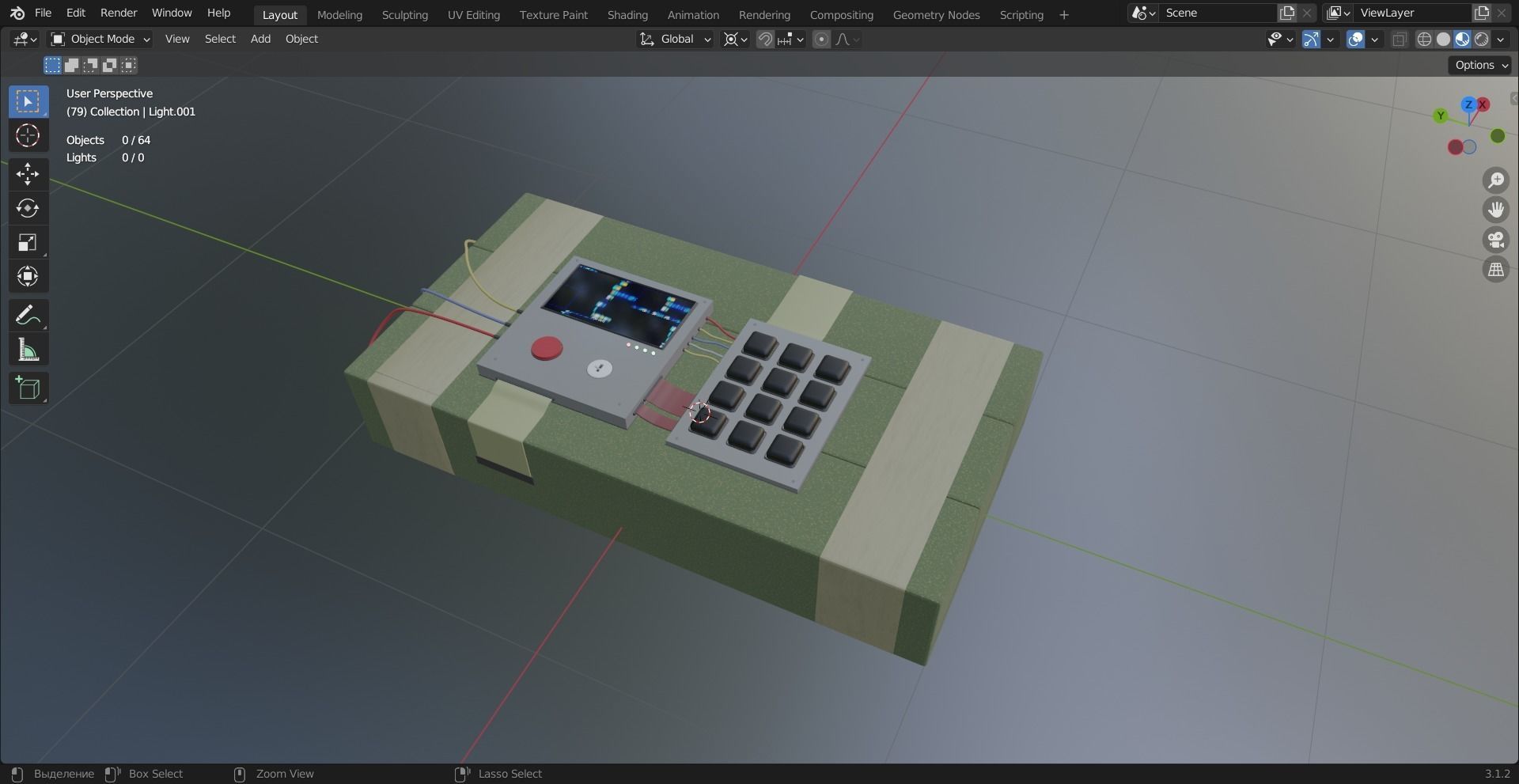Select the Scale tool
1519x784 pixels.
(28, 242)
